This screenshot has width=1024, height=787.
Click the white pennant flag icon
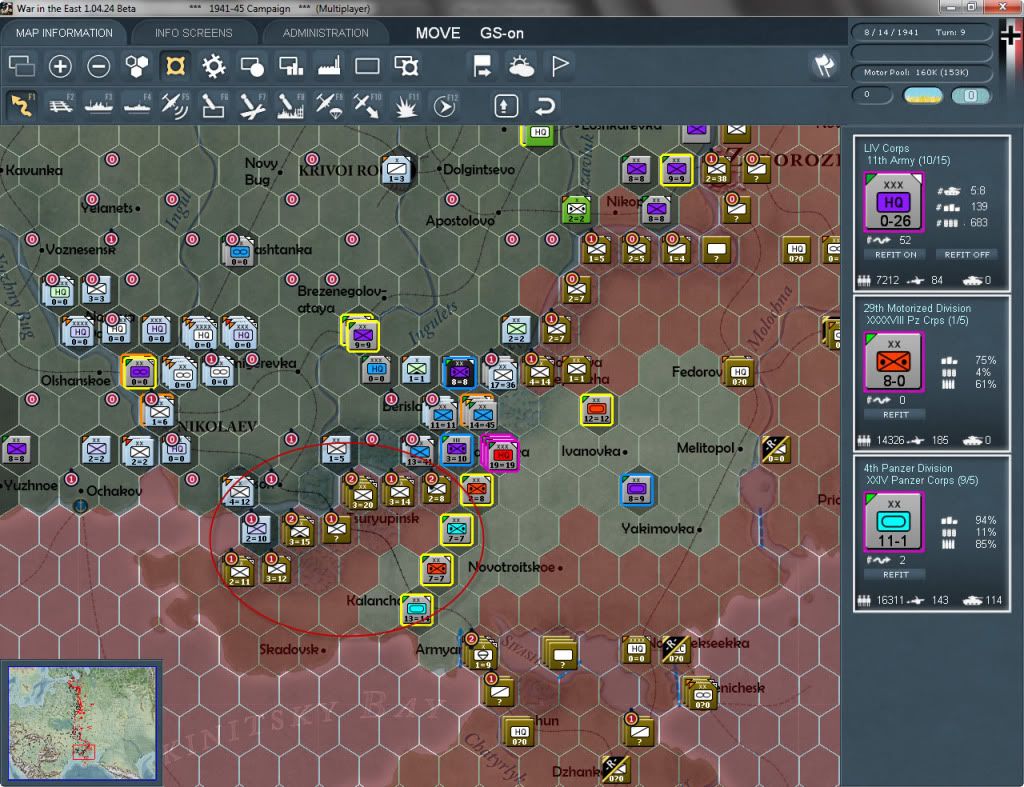click(x=560, y=66)
